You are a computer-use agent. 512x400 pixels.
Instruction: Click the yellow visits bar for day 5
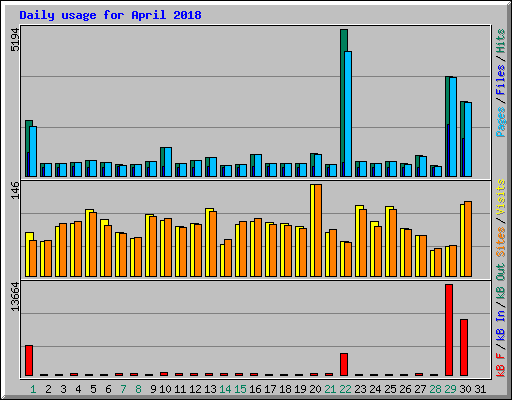(x=87, y=243)
